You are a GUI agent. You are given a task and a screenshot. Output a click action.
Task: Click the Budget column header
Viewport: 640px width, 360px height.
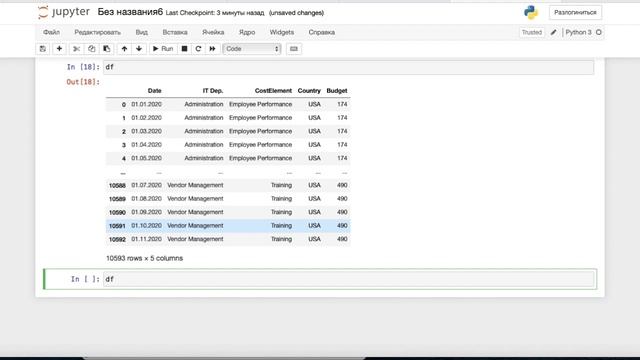click(337, 91)
